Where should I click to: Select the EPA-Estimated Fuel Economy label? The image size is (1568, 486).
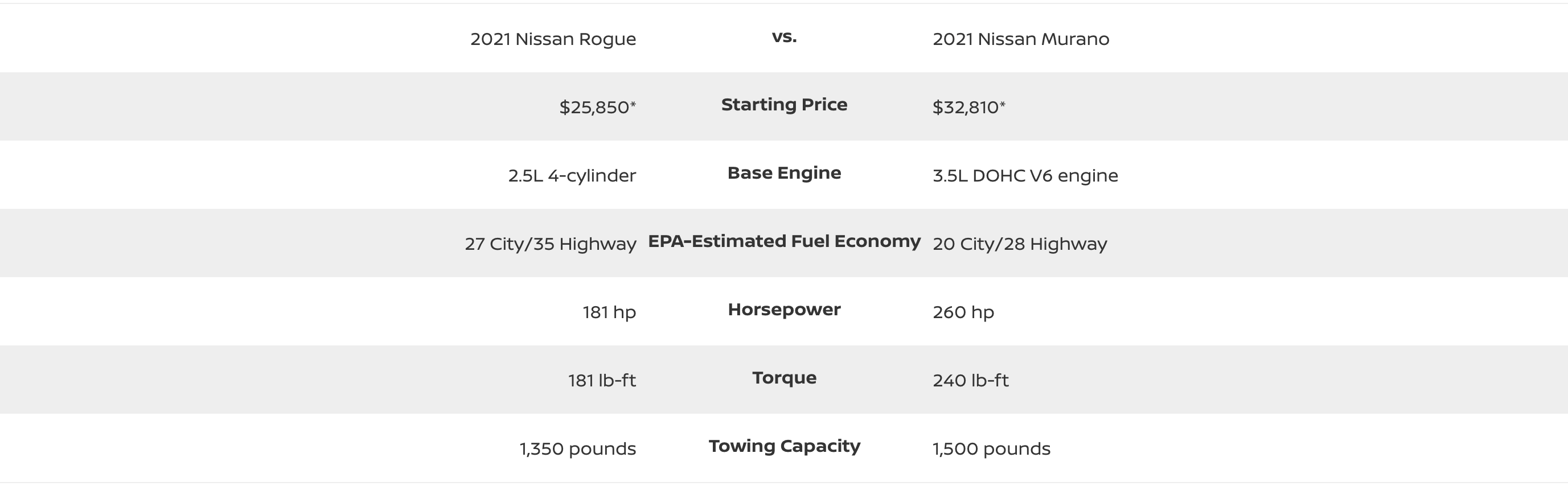(784, 241)
